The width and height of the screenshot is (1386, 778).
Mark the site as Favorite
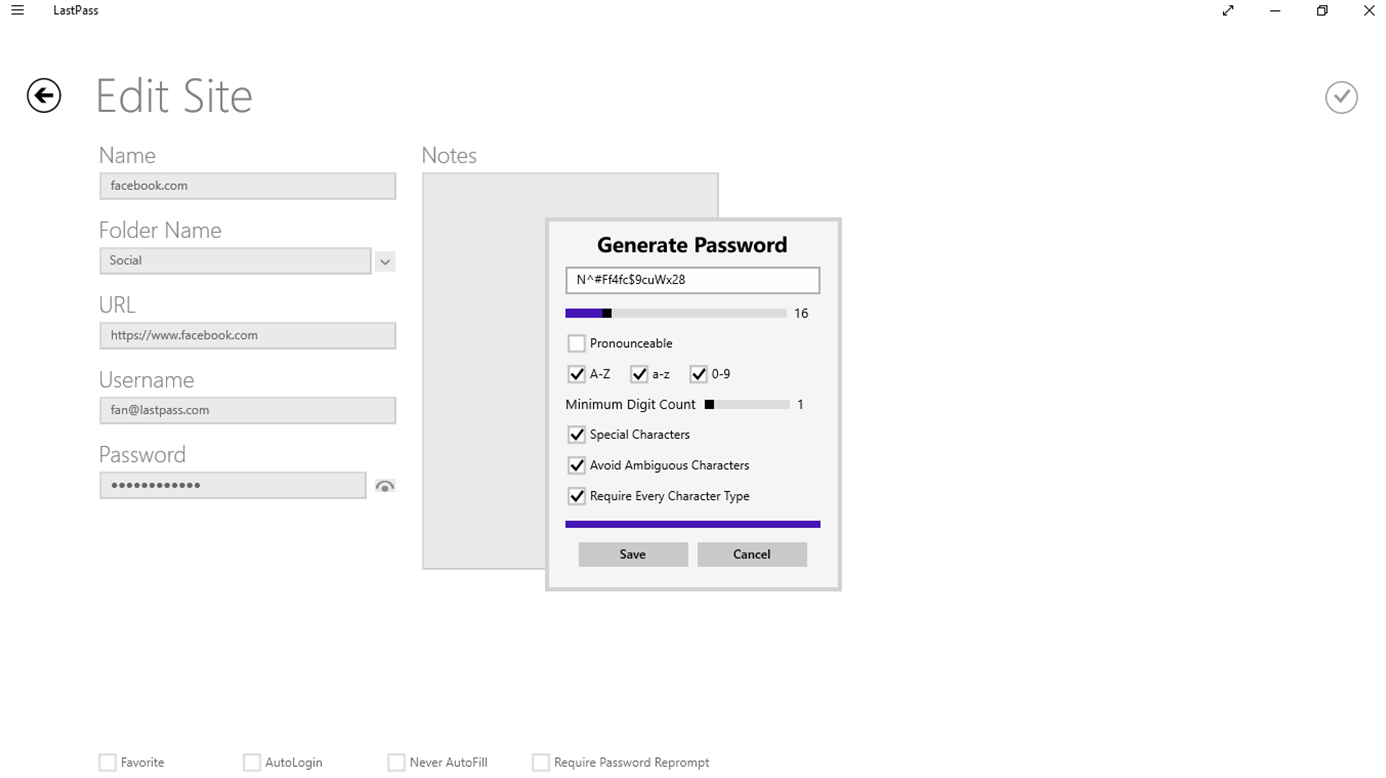tap(108, 763)
